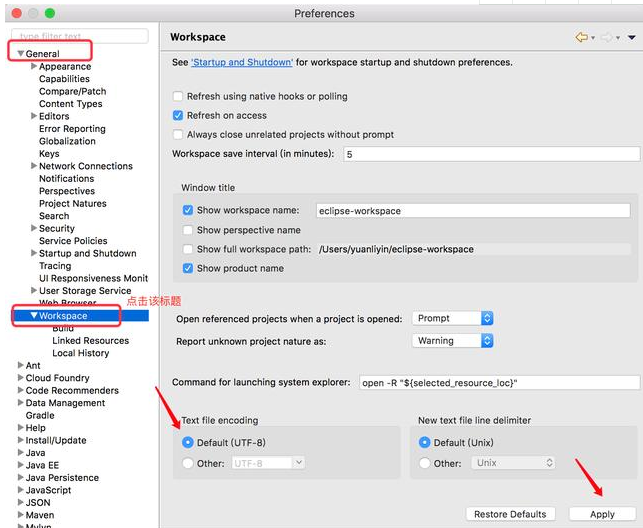Expand the Java preferences category

(20, 453)
